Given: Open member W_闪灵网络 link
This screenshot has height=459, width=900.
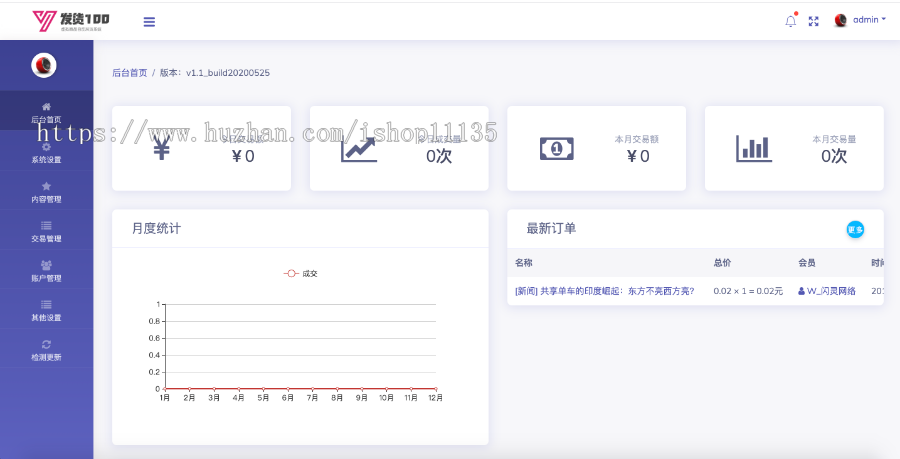Looking at the screenshot, I should click(x=827, y=291).
